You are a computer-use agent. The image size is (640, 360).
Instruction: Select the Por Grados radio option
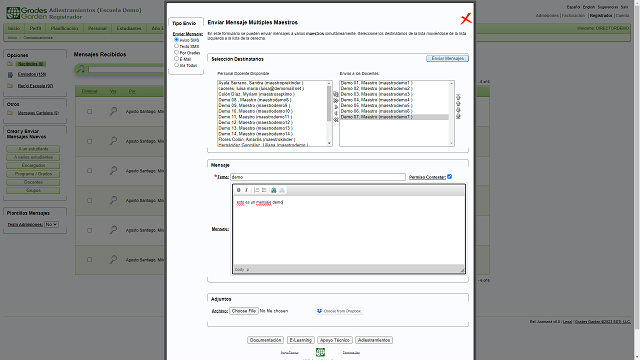176,52
